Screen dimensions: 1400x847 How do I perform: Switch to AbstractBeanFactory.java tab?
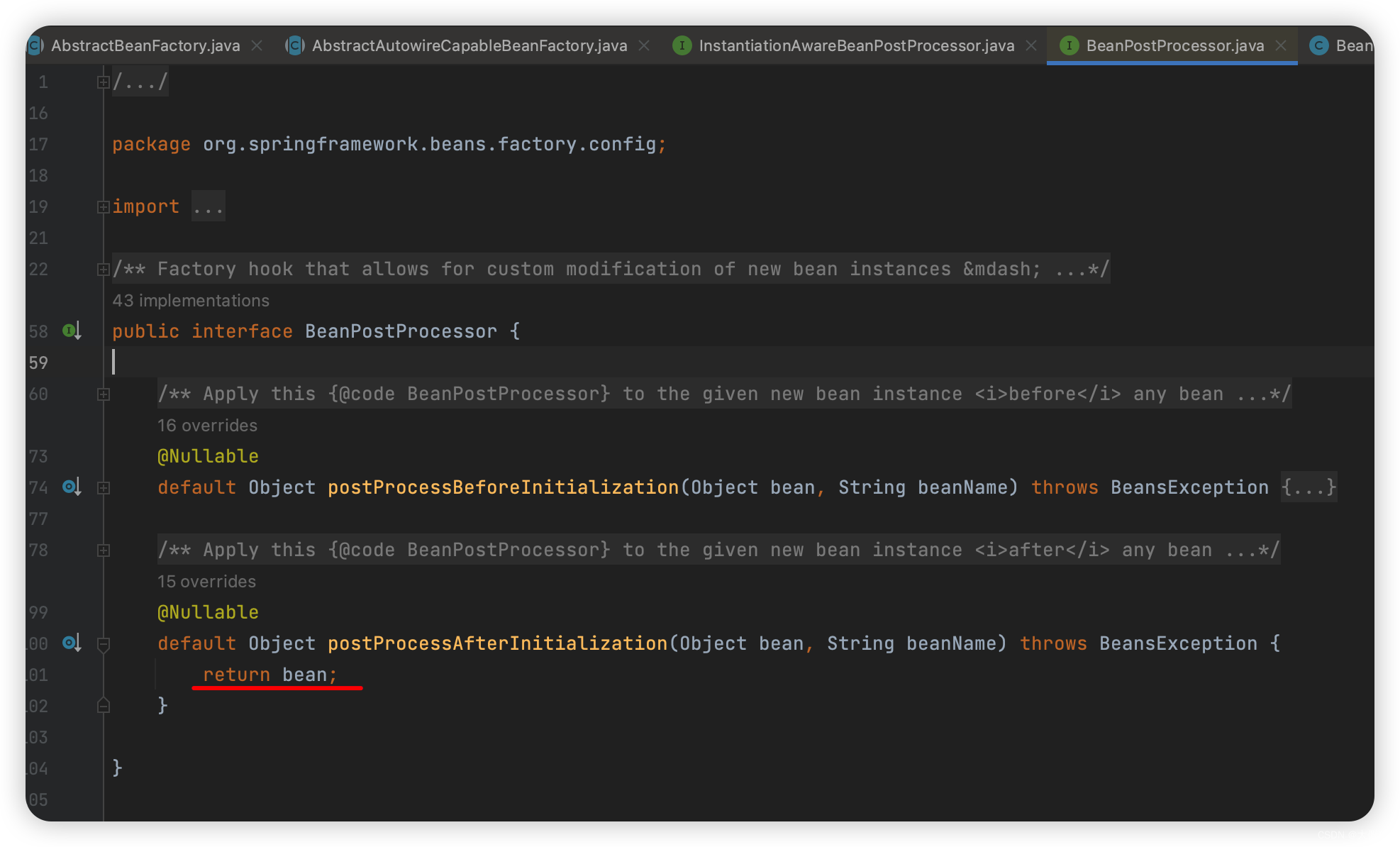145,45
